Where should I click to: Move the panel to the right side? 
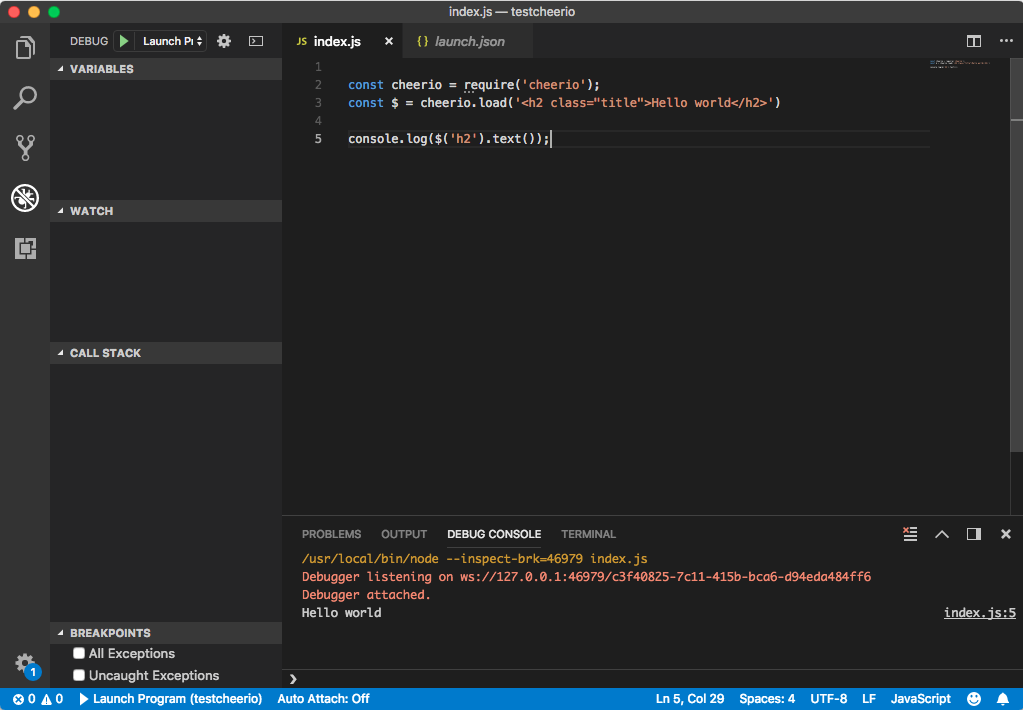(x=973, y=534)
